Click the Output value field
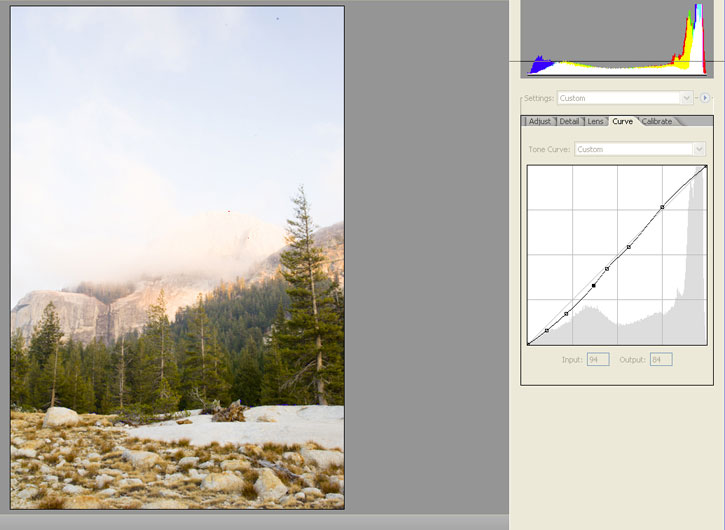 [661, 359]
